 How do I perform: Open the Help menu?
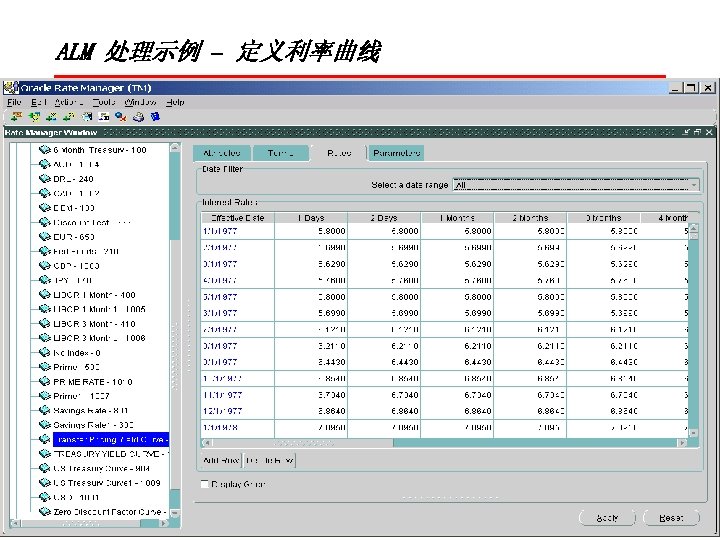click(x=175, y=102)
